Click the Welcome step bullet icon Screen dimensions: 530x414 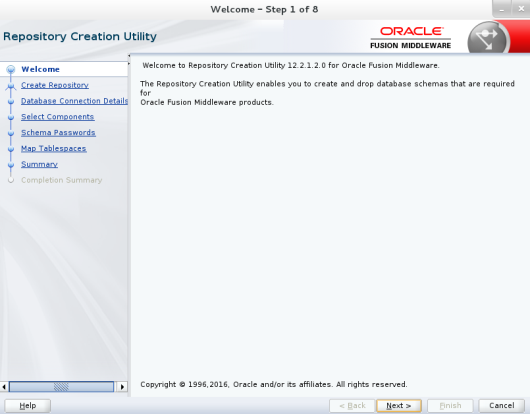click(11, 69)
